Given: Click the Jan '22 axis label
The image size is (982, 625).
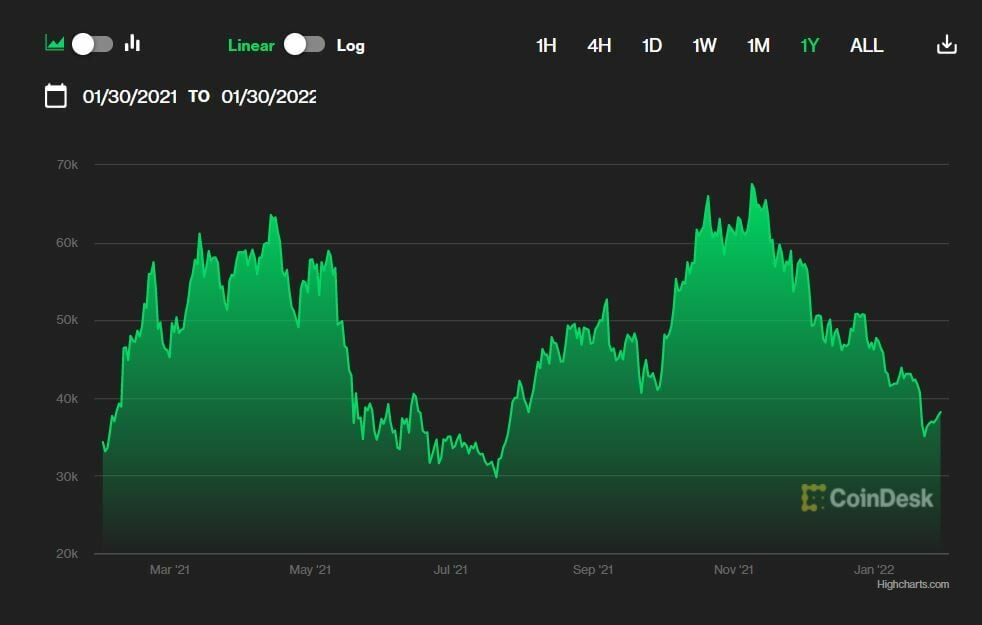Looking at the screenshot, I should pyautogui.click(x=874, y=570).
